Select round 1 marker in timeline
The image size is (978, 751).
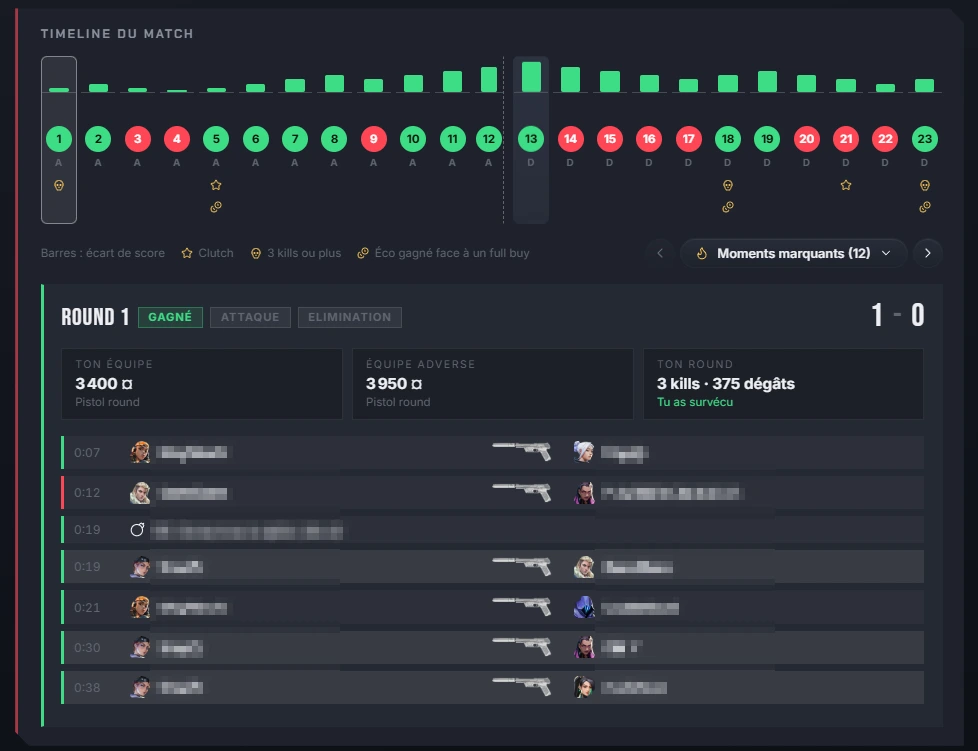[x=59, y=138]
